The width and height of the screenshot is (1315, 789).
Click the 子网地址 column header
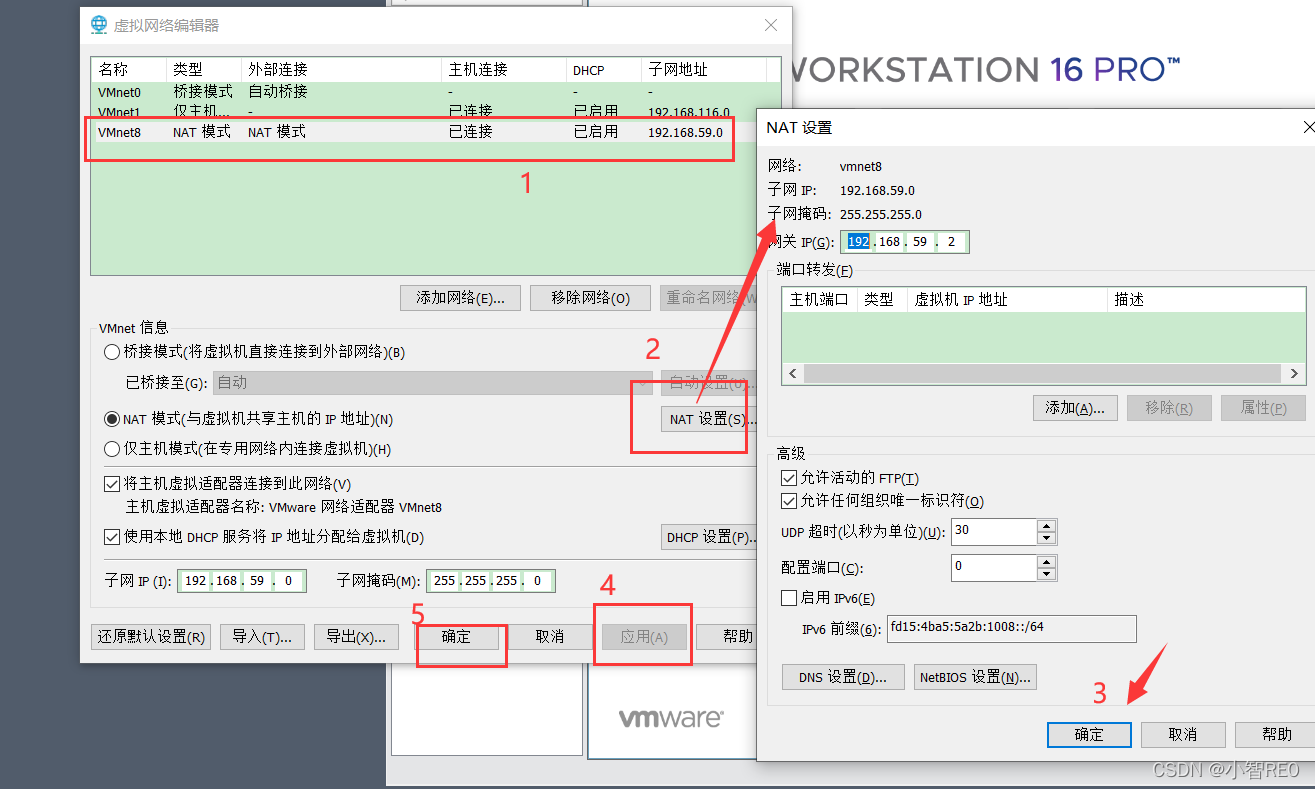tap(704, 70)
